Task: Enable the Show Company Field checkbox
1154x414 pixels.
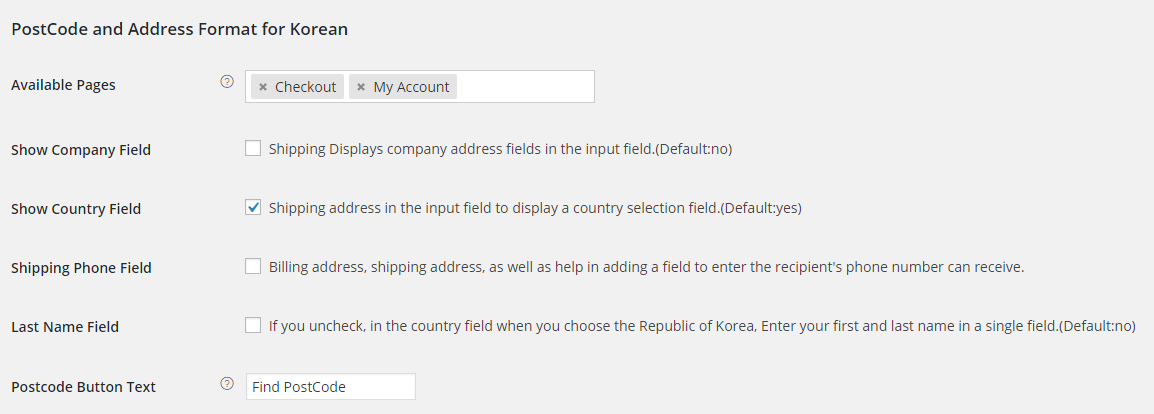Action: click(253, 149)
